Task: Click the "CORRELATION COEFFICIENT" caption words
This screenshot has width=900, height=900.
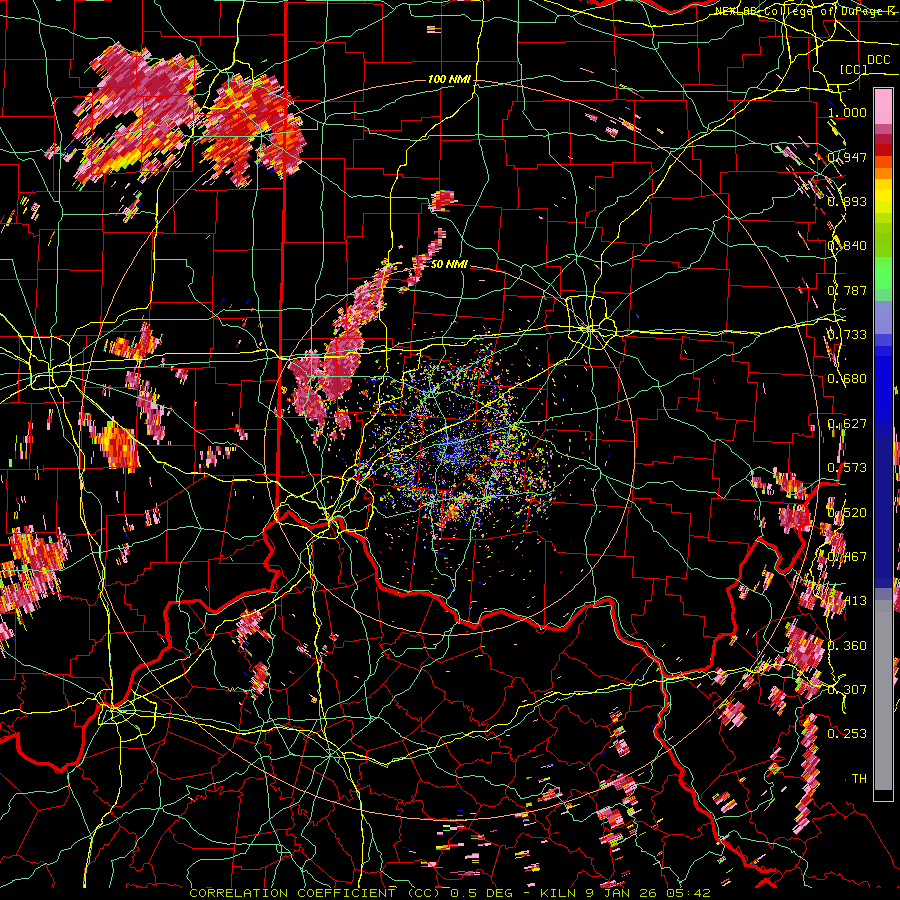Action: [x=293, y=893]
